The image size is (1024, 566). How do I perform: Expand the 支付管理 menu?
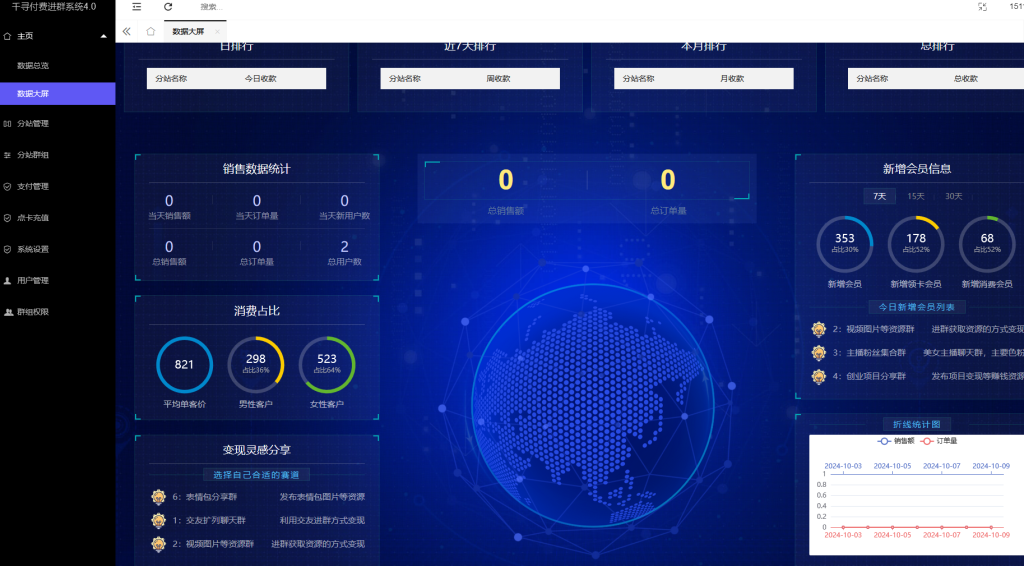tap(33, 186)
